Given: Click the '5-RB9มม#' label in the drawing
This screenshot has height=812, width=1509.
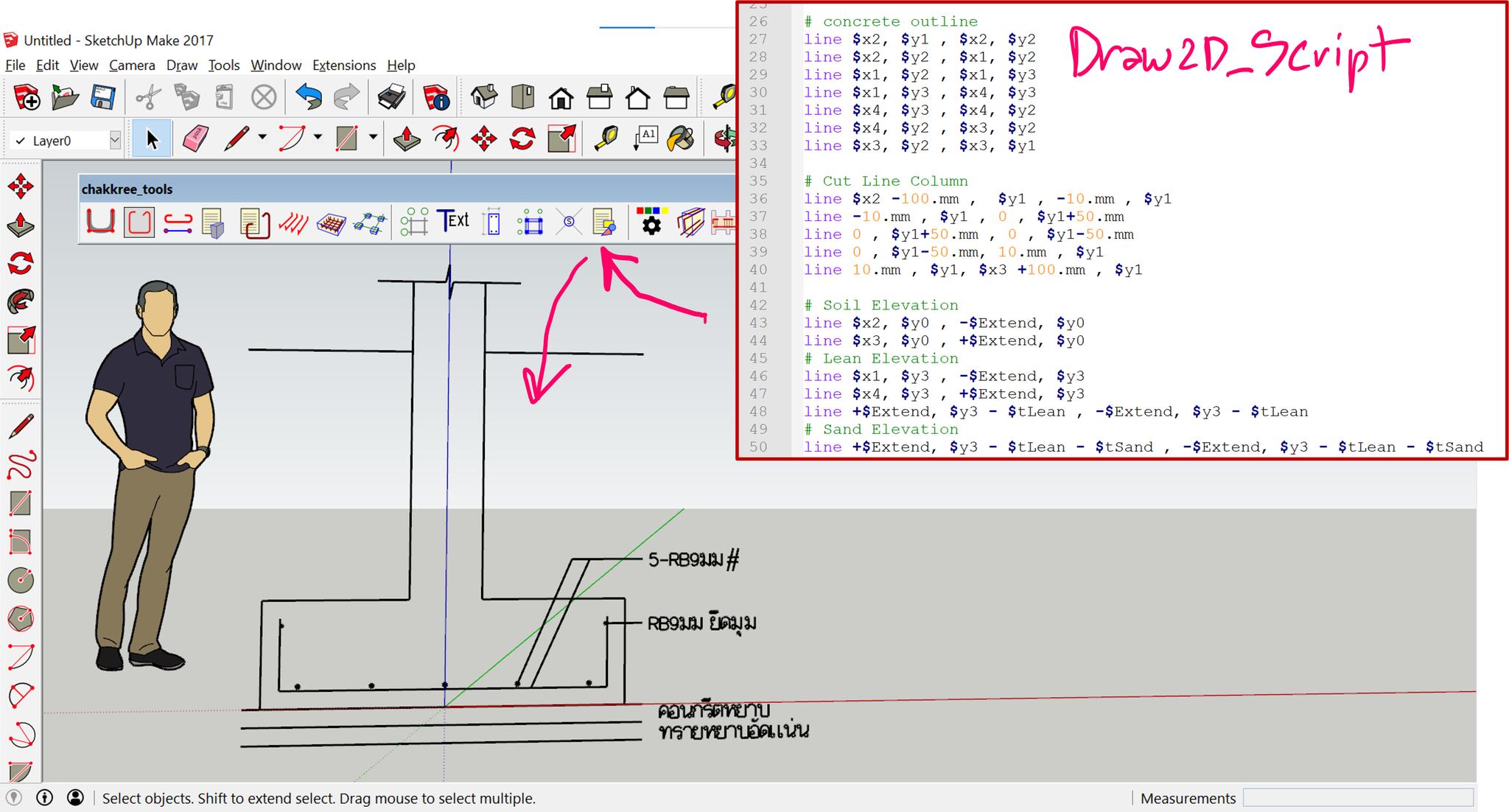Looking at the screenshot, I should point(693,560).
